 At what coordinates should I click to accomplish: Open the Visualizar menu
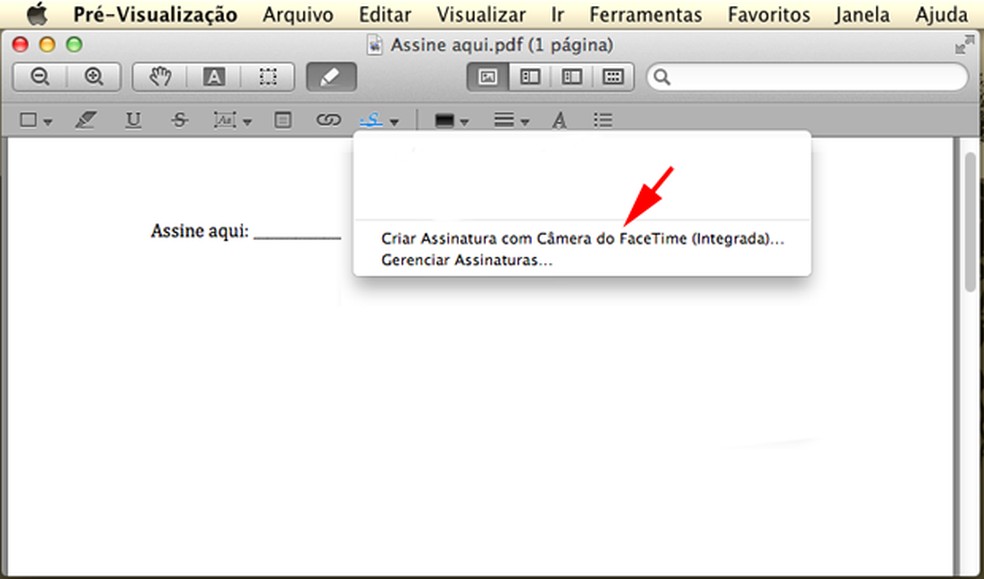click(x=481, y=14)
